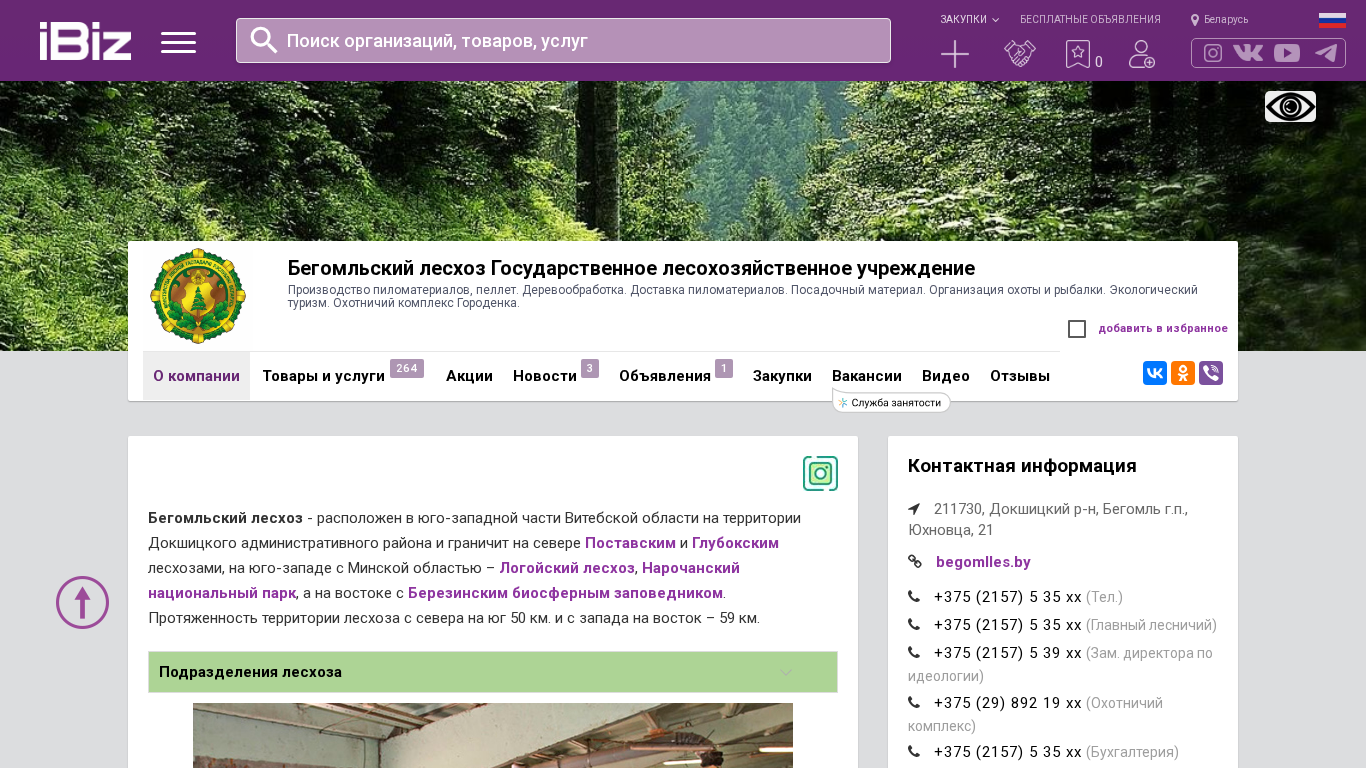Reveal Охотничий комплекс phone number
The image size is (1366, 768).
[x=1008, y=703]
